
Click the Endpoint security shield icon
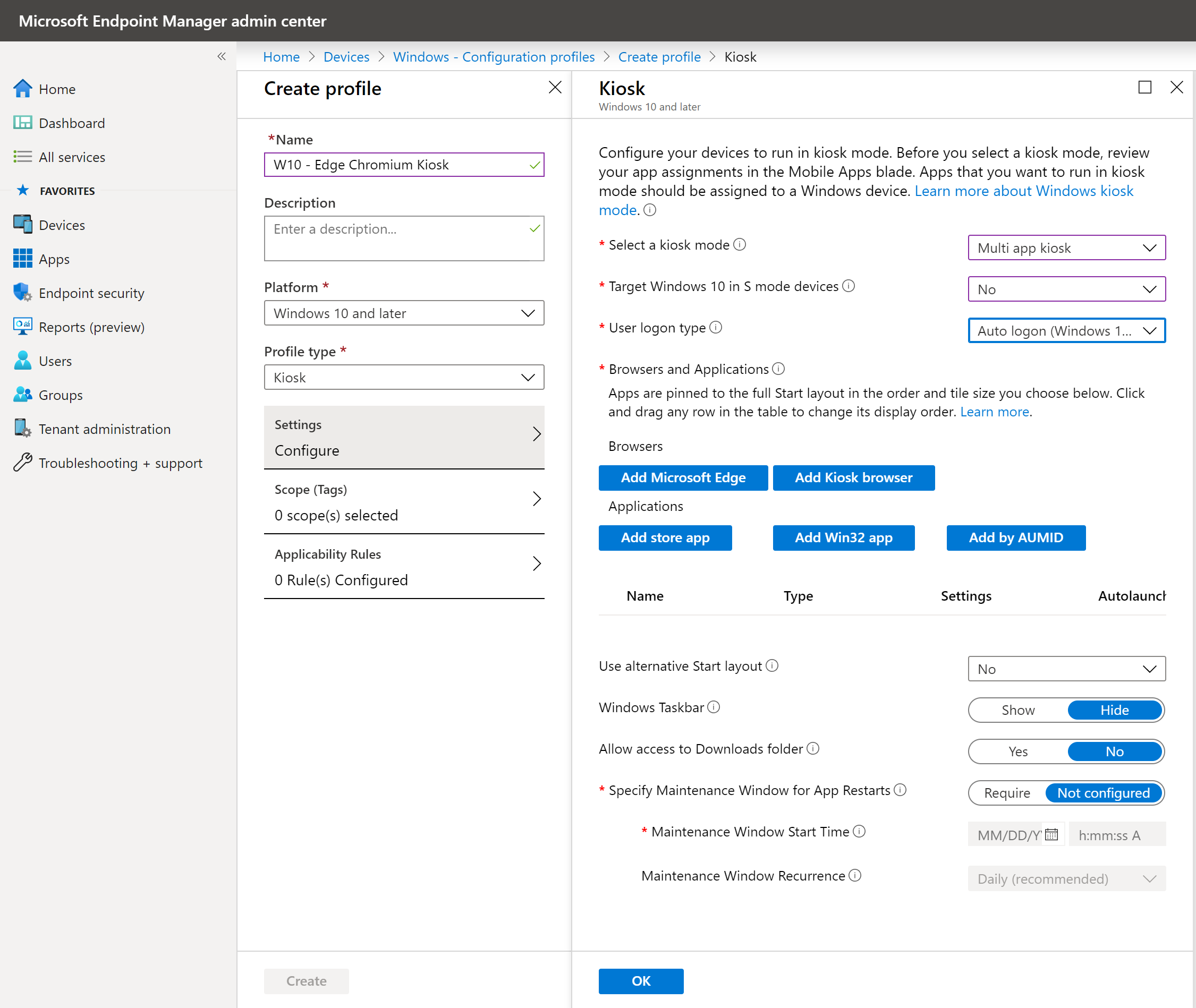pyautogui.click(x=22, y=292)
